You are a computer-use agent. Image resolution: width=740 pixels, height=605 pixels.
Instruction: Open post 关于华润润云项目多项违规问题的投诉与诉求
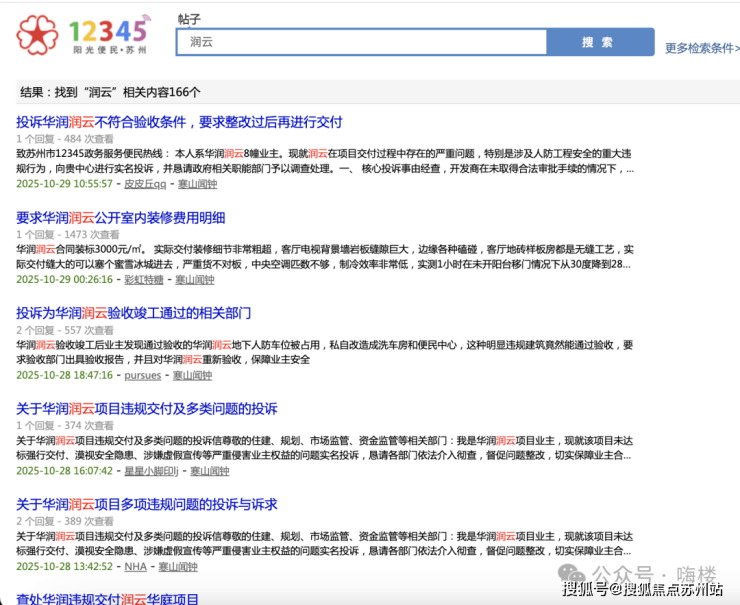click(x=147, y=504)
